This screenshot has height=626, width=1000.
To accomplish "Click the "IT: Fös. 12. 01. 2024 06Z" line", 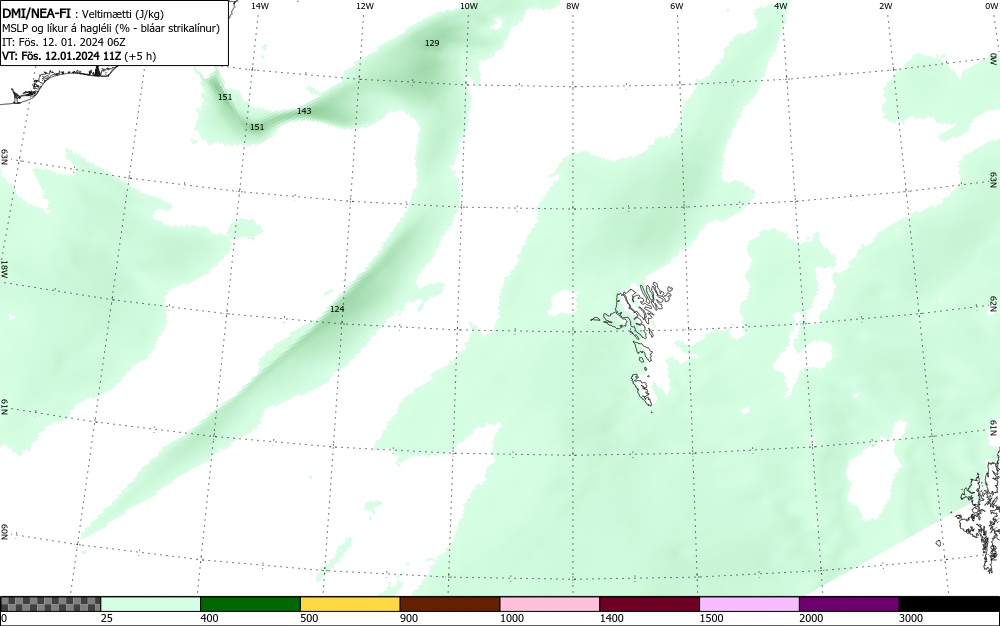I will coord(64,42).
